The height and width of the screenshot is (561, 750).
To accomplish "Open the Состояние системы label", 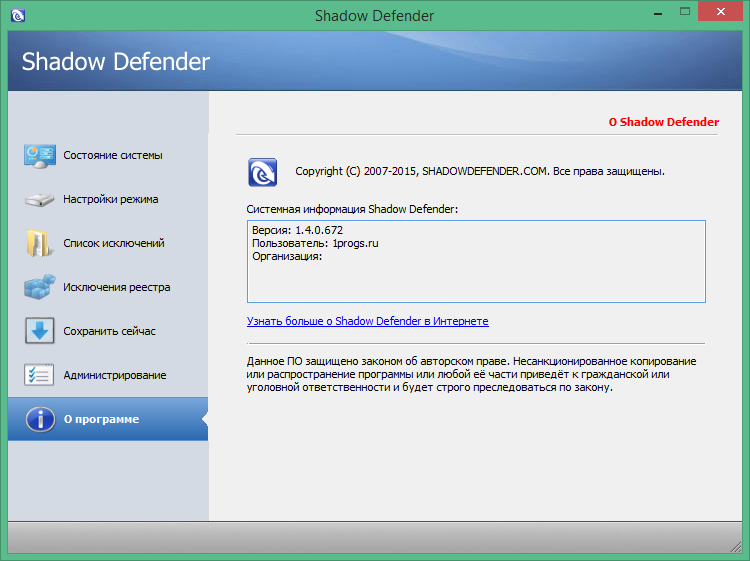I will point(113,155).
